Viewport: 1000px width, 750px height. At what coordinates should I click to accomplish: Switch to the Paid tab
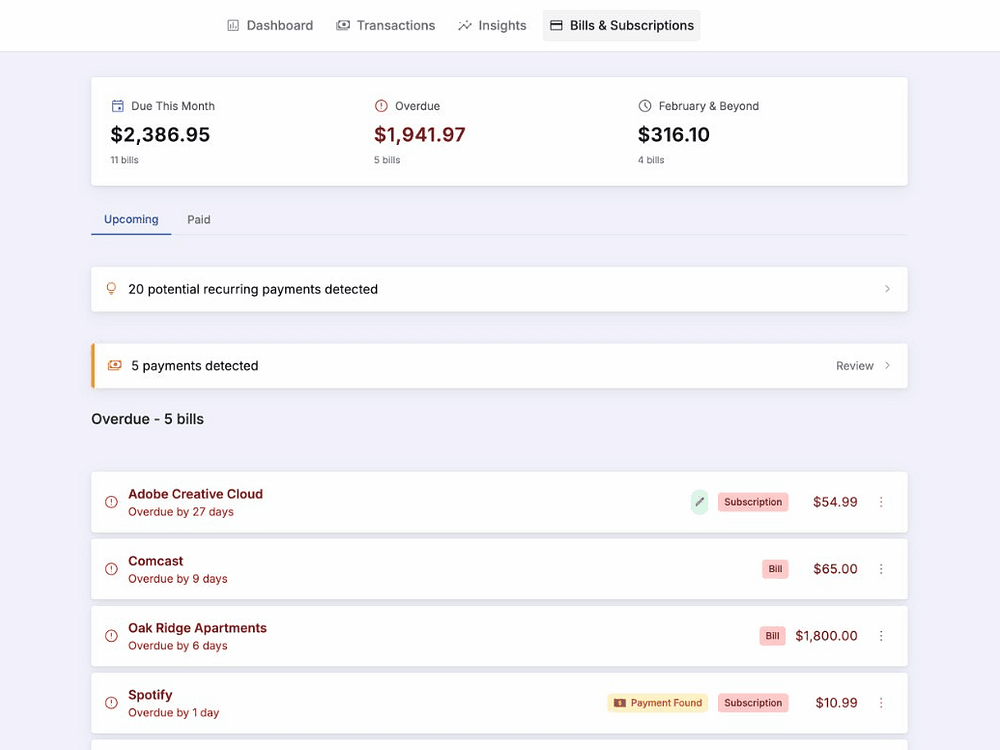click(x=199, y=220)
